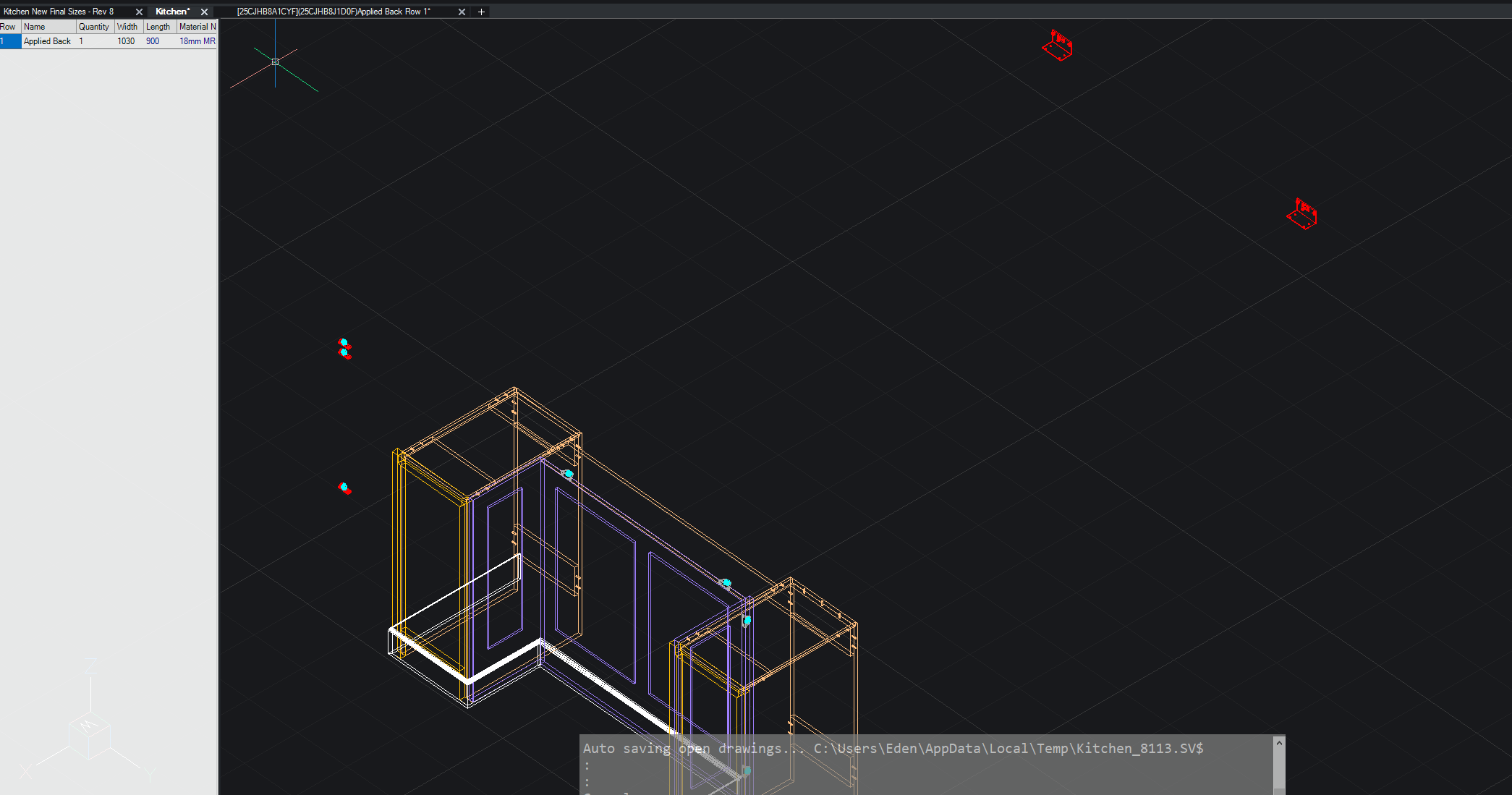Click the Z axis label on view cube
This screenshot has width=1512, height=795.
(x=91, y=666)
